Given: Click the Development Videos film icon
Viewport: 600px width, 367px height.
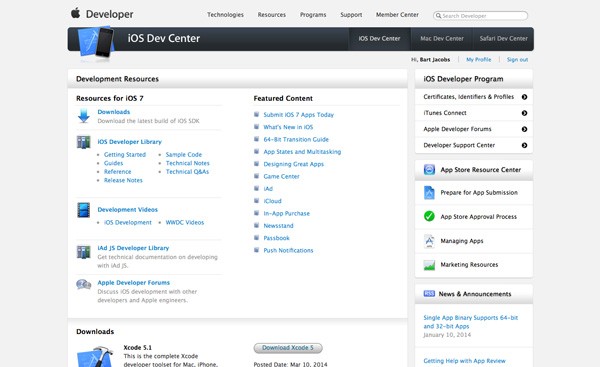Looking at the screenshot, I should pos(83,210).
